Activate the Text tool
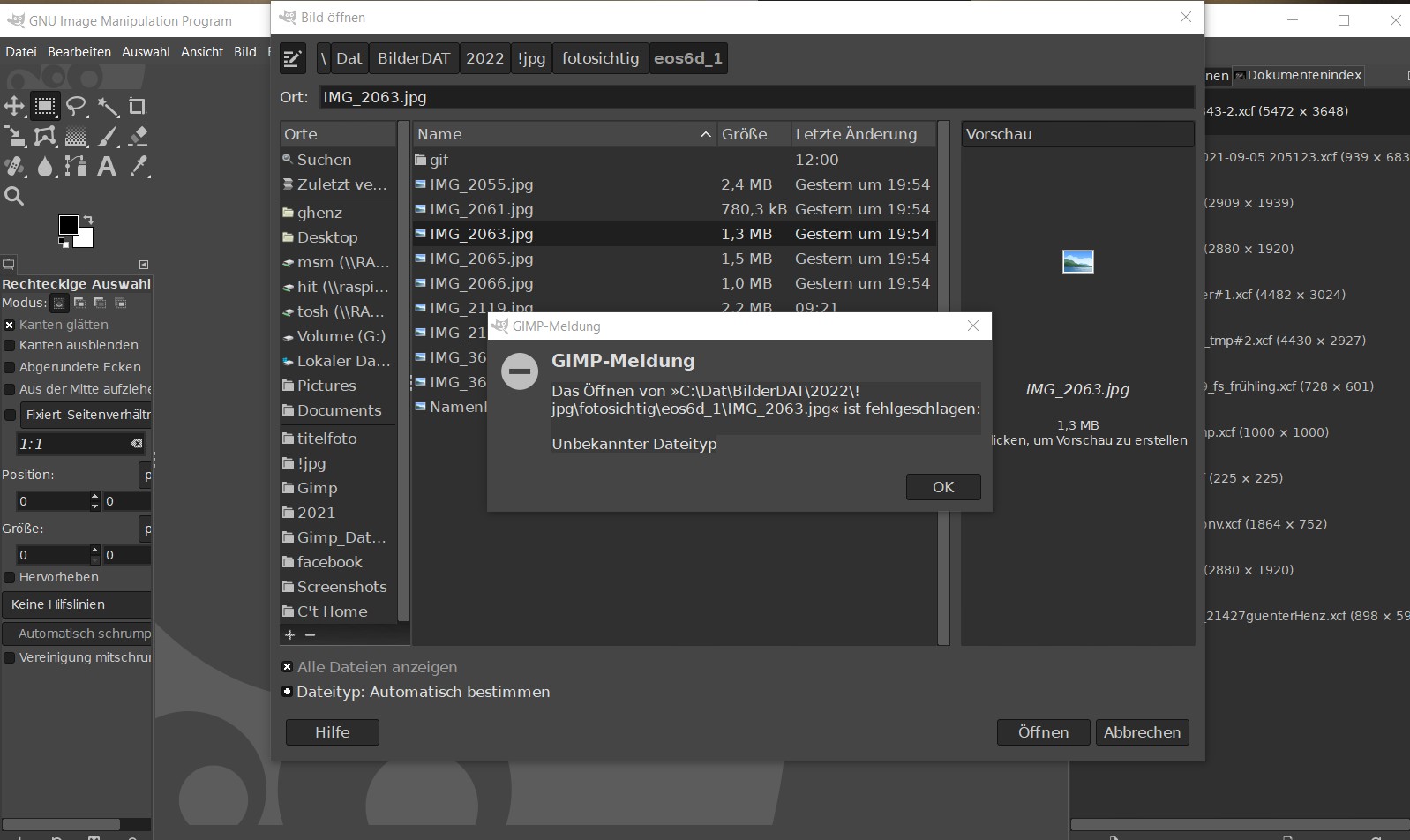The image size is (1410, 840). pyautogui.click(x=107, y=166)
